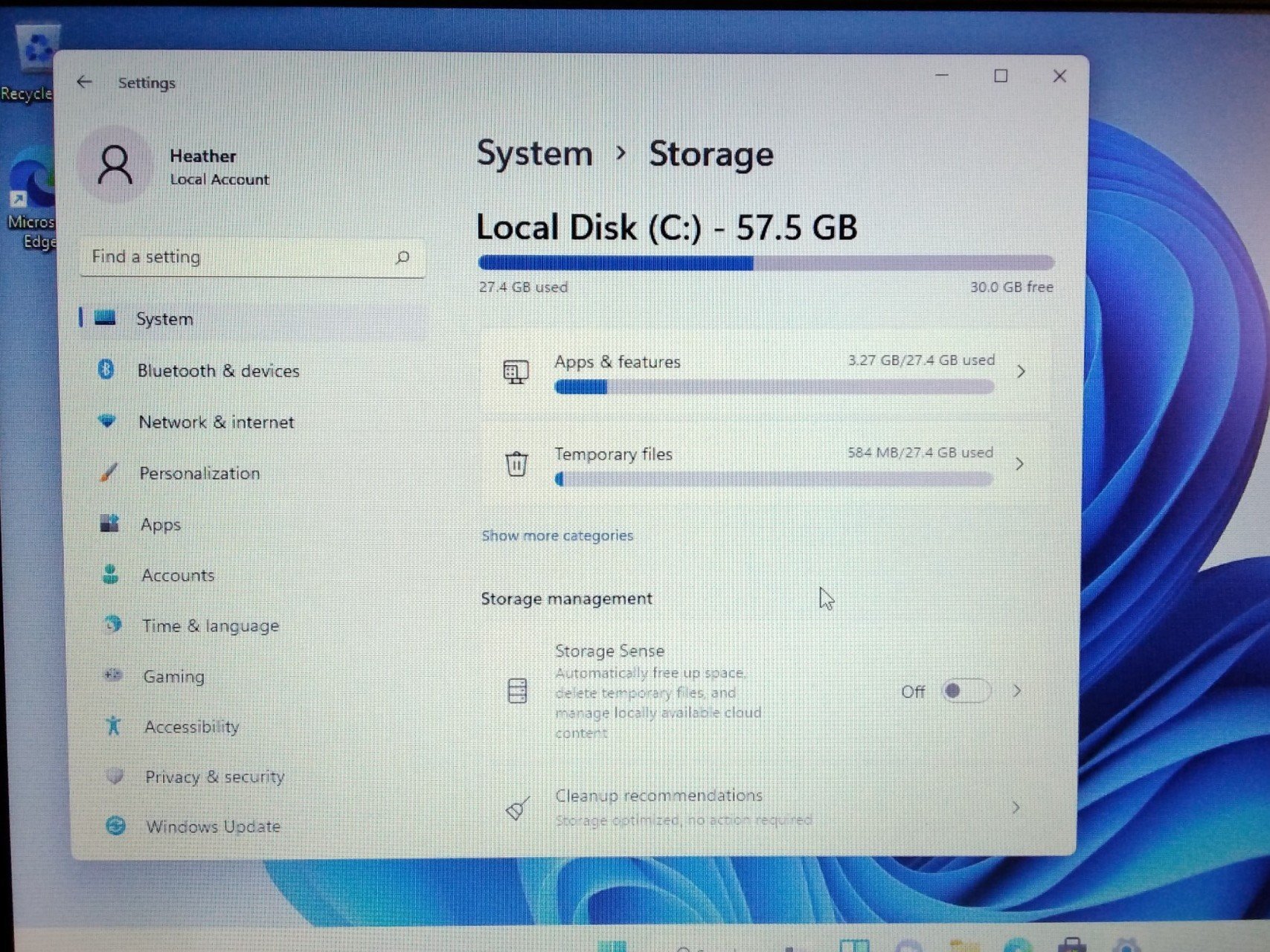The height and width of the screenshot is (952, 1270).
Task: Open Personalization settings
Action: [253, 473]
